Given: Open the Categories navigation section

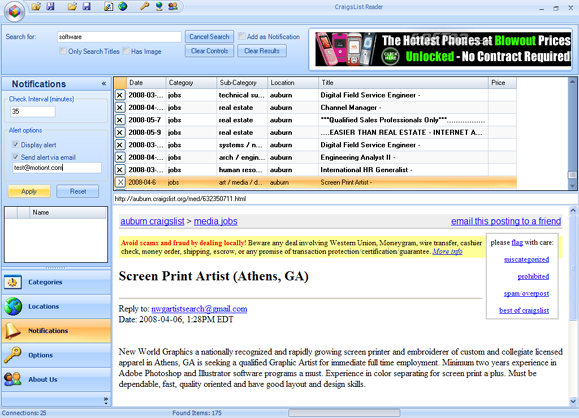Looking at the screenshot, I should (56, 282).
